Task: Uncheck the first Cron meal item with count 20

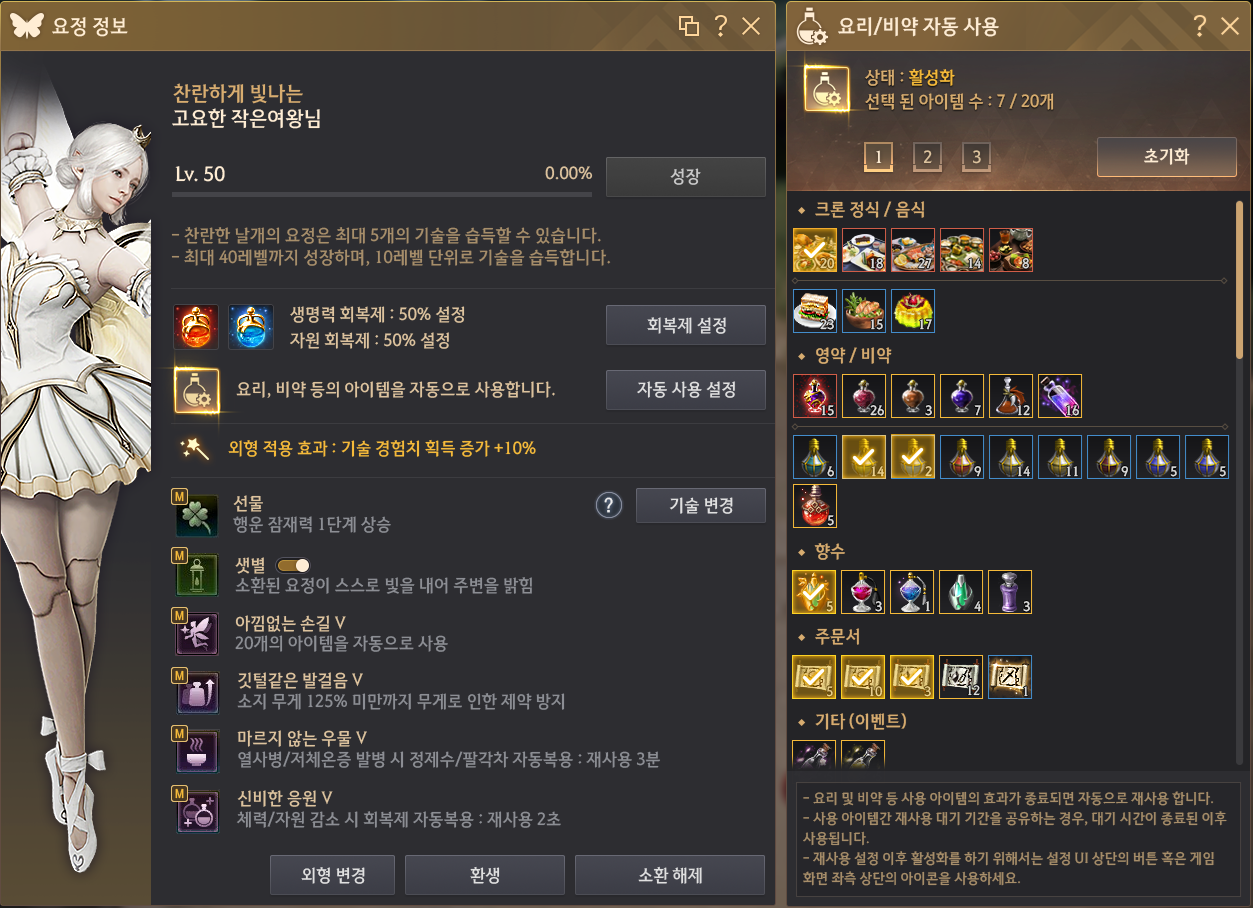Action: pos(814,250)
